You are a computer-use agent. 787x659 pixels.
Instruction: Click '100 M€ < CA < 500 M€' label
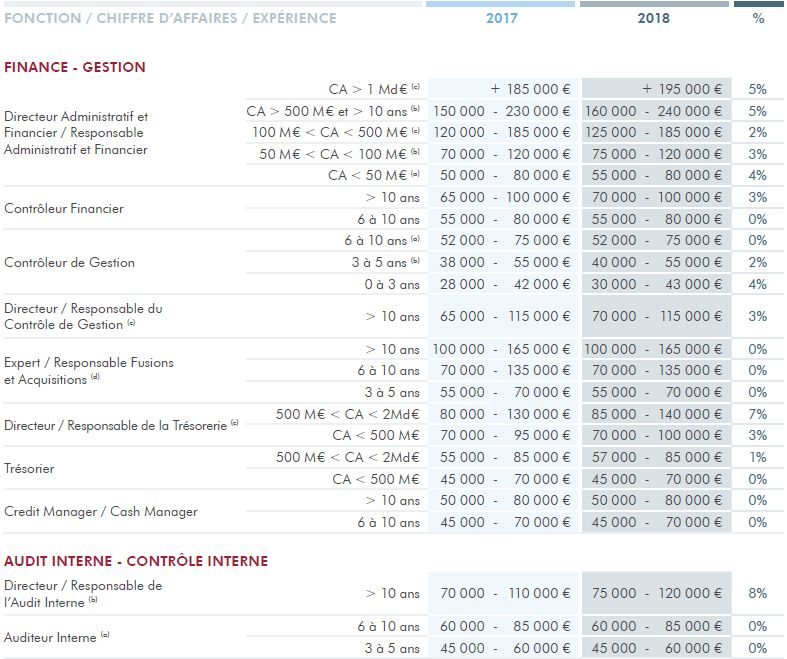[x=336, y=133]
